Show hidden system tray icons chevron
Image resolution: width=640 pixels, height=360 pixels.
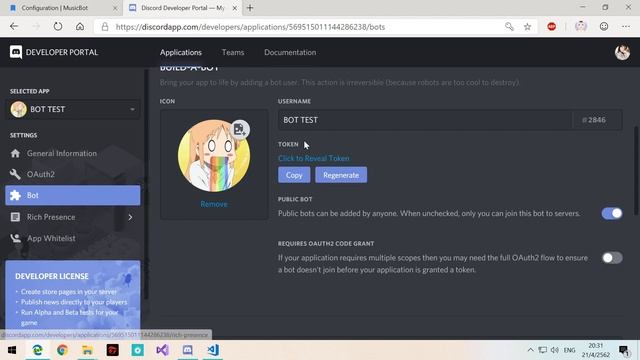(530, 350)
